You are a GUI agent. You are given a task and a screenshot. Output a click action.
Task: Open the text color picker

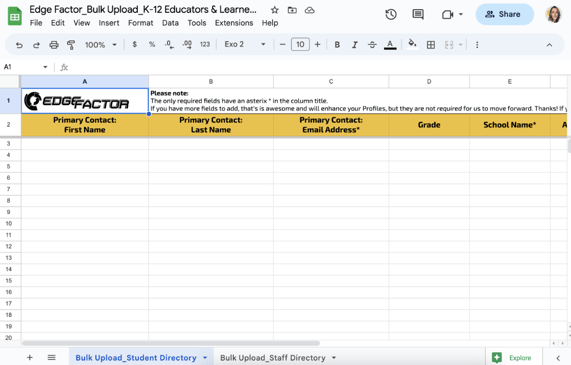pos(390,45)
